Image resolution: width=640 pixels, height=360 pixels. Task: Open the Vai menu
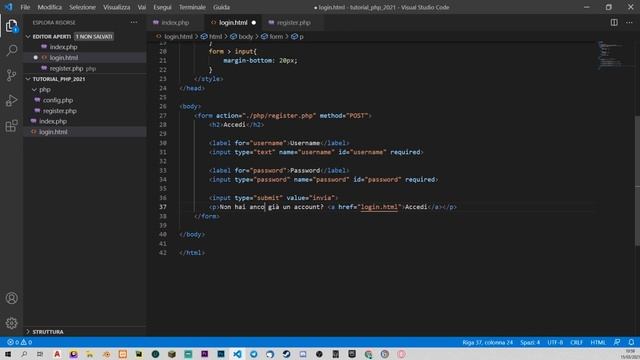[x=142, y=7]
